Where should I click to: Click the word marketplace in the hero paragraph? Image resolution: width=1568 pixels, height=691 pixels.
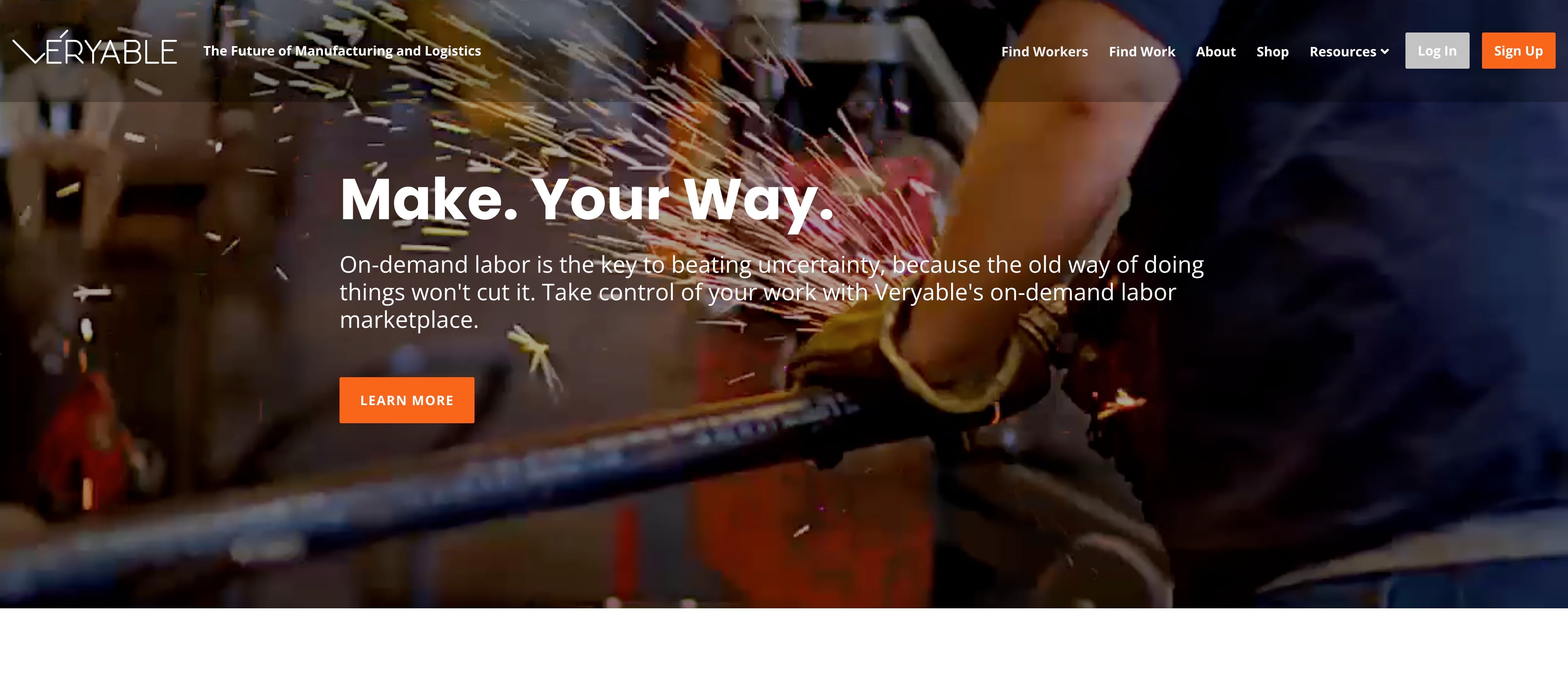pyautogui.click(x=409, y=320)
